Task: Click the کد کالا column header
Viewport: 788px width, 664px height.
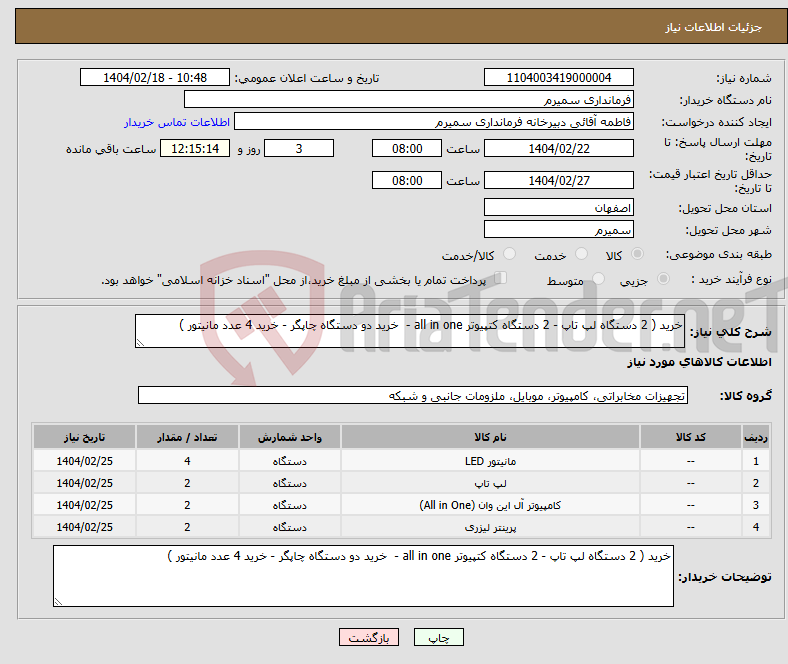Action: click(x=691, y=437)
